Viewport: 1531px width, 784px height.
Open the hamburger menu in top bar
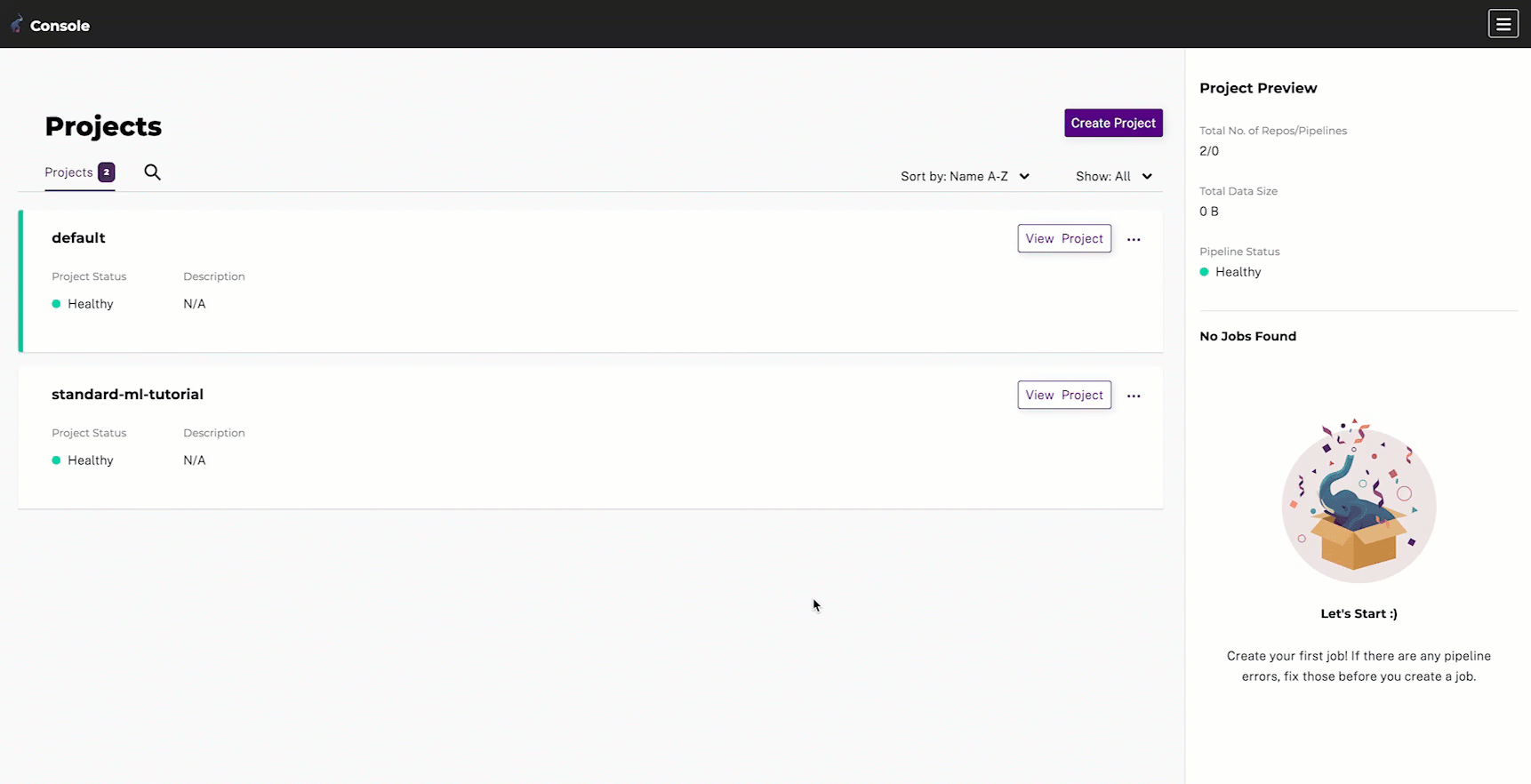click(1503, 24)
